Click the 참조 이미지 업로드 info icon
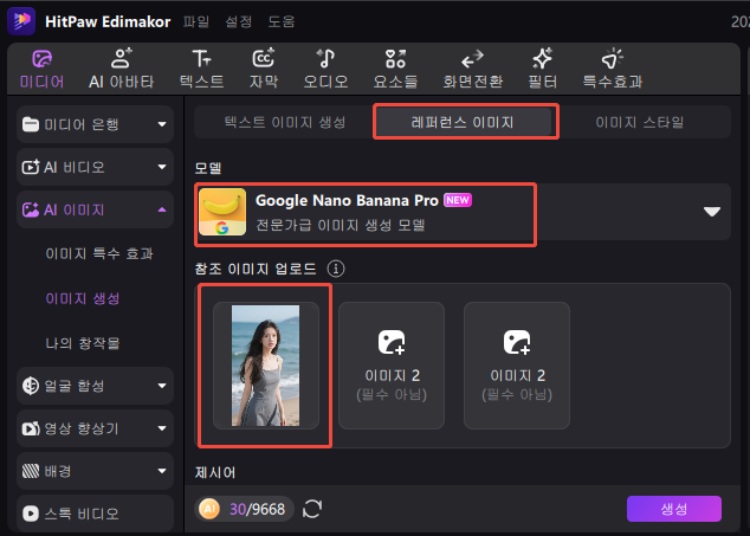This screenshot has height=536, width=750. click(336, 269)
